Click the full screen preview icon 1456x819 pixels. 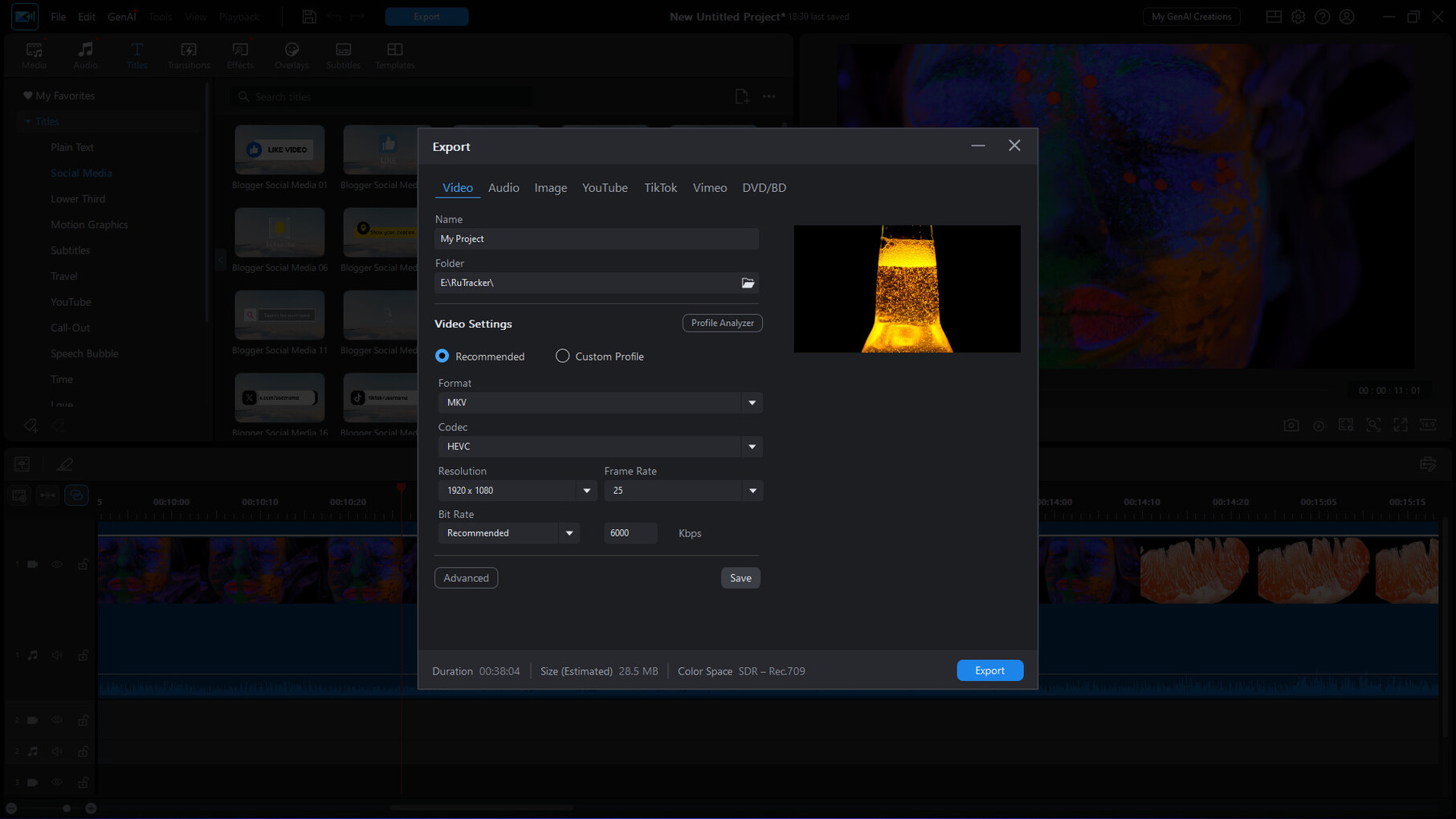[1401, 425]
